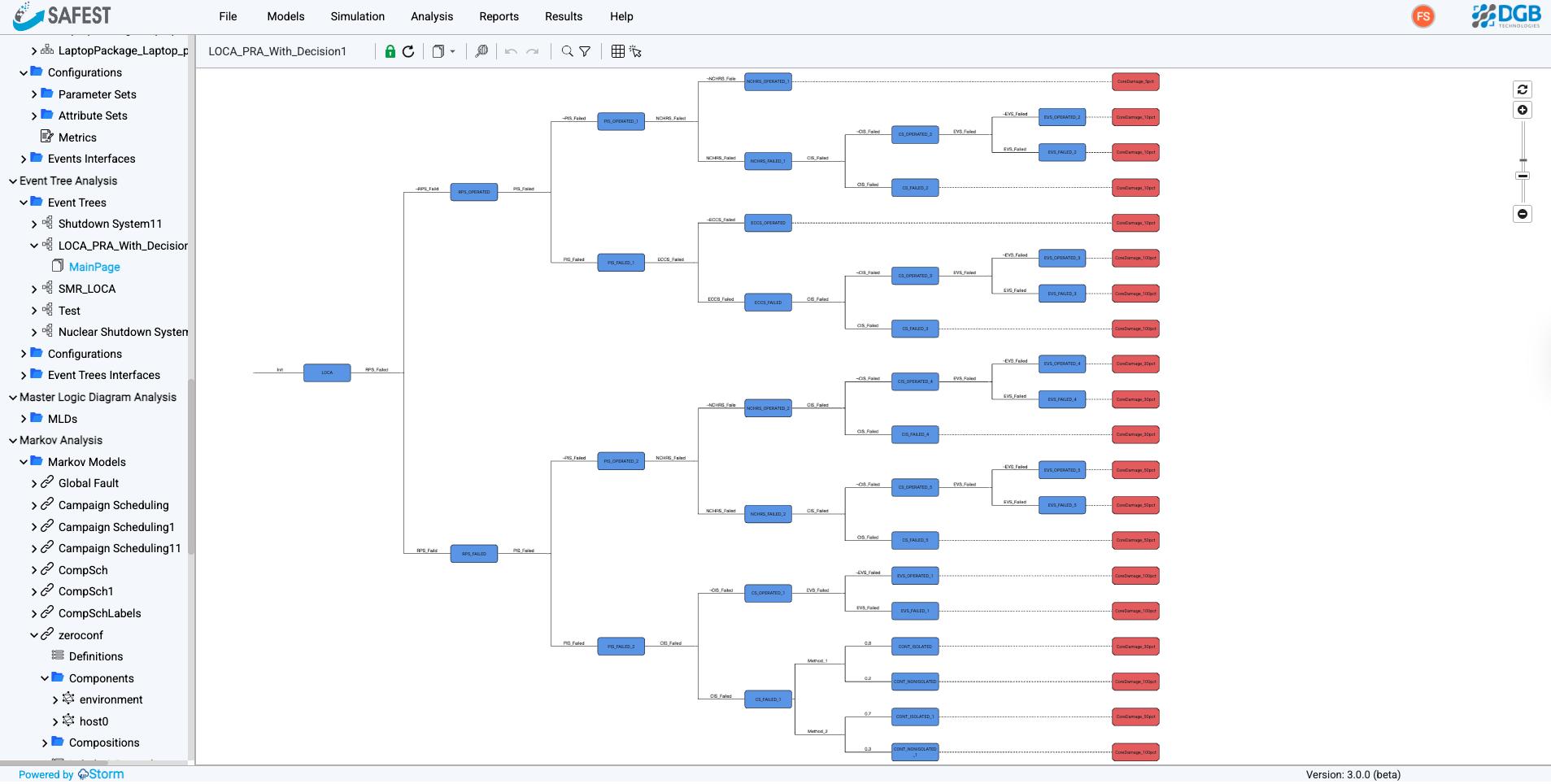Reset the diagram view with refresh icon

(x=1523, y=89)
